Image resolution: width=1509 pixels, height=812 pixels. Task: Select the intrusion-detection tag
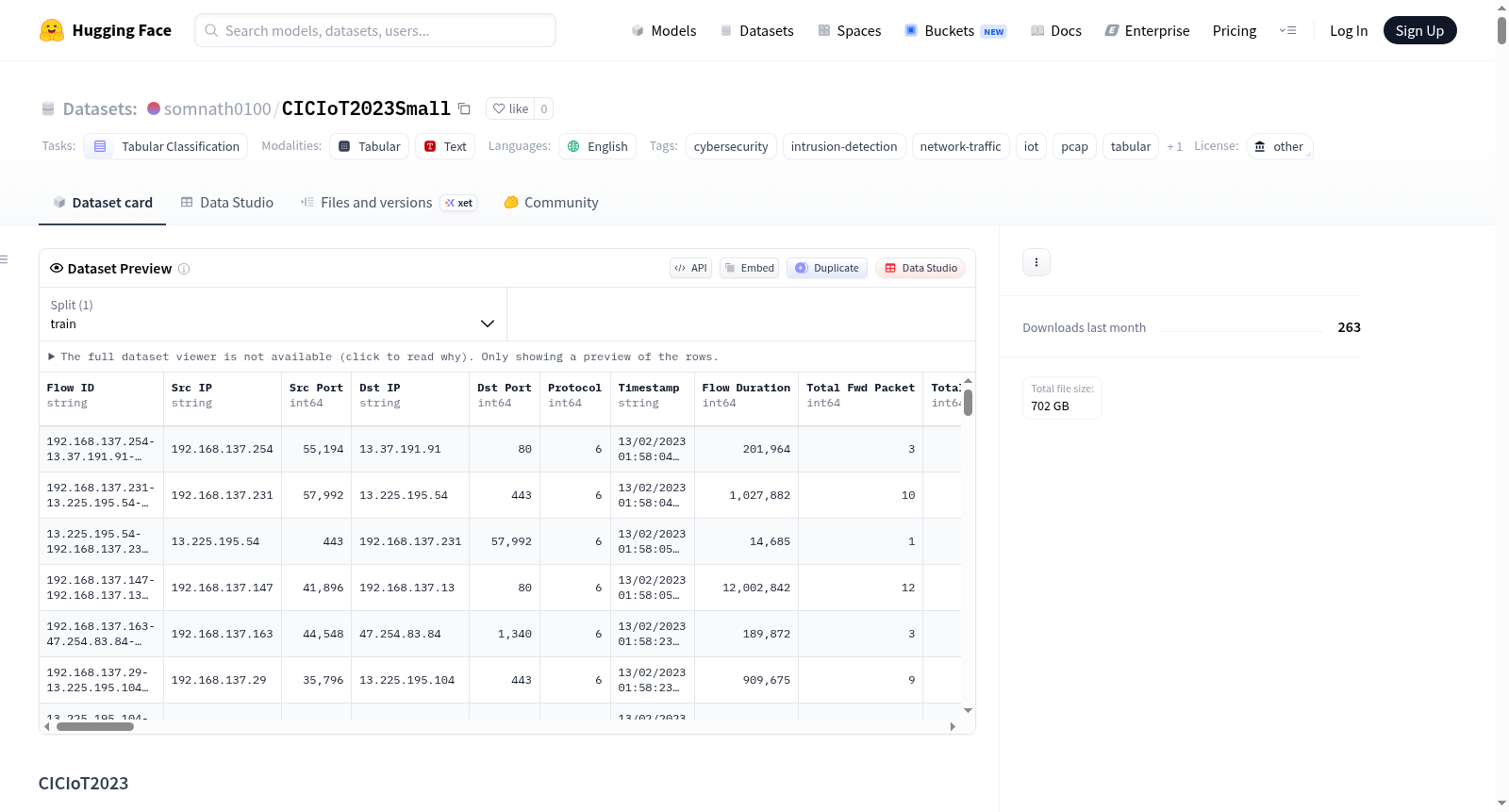[844, 146]
